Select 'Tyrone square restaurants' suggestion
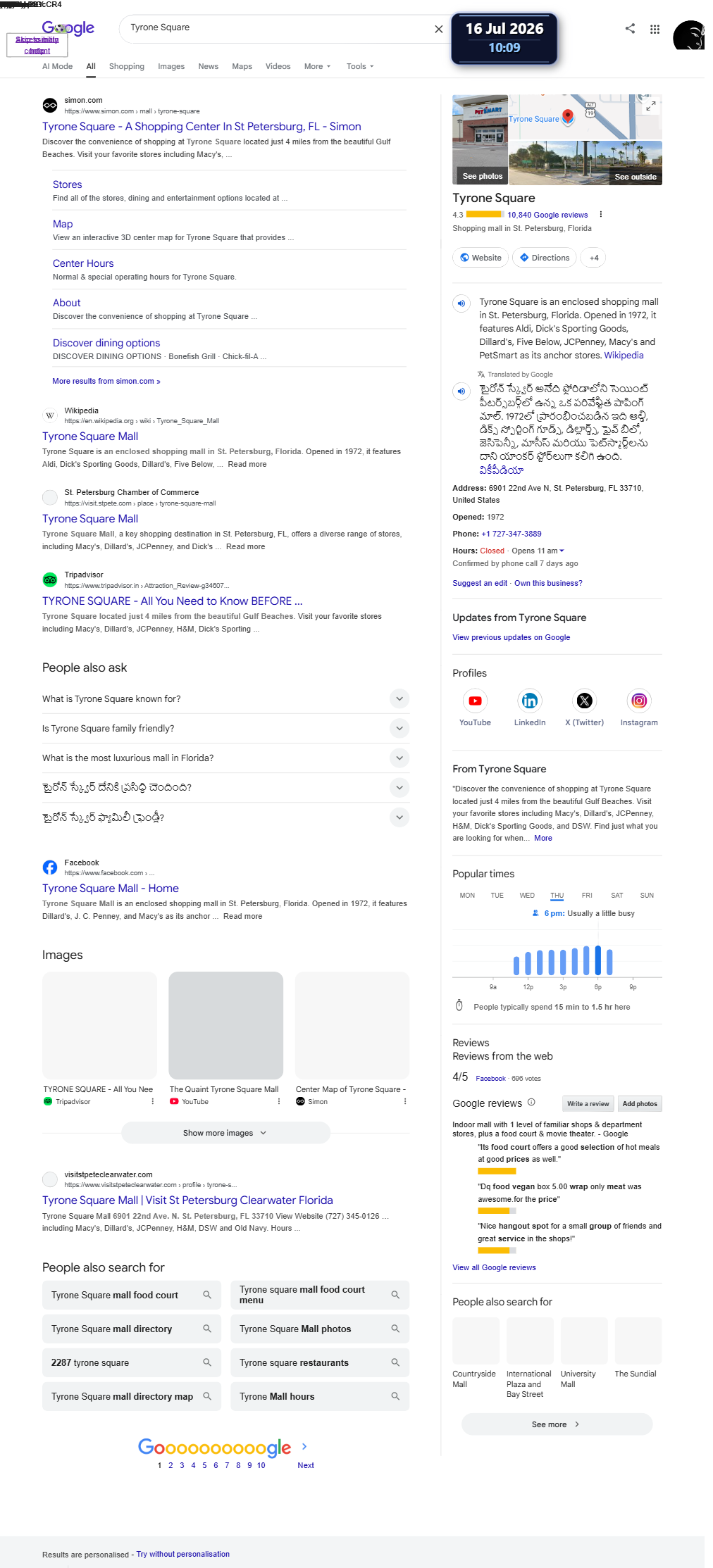This screenshot has height=1568, width=713. pos(320,1362)
